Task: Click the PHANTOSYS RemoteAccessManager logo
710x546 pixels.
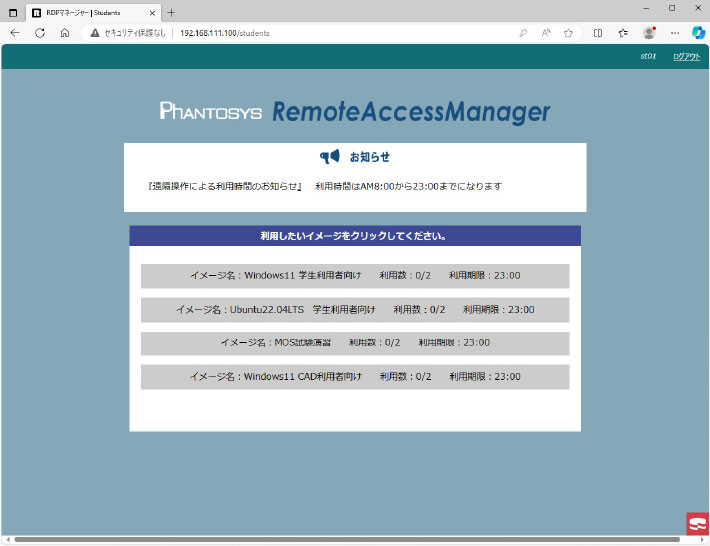Action: (355, 111)
